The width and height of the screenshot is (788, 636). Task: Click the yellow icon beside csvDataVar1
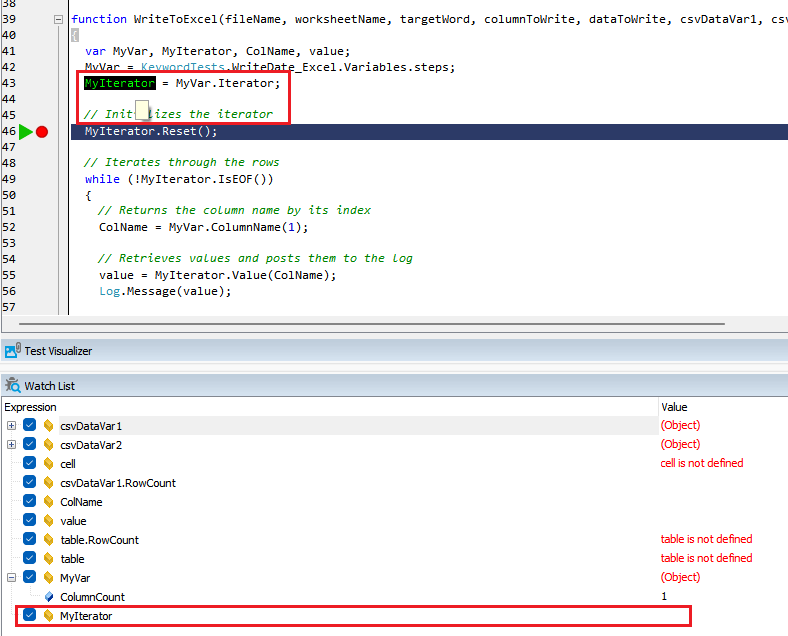pyautogui.click(x=48, y=426)
